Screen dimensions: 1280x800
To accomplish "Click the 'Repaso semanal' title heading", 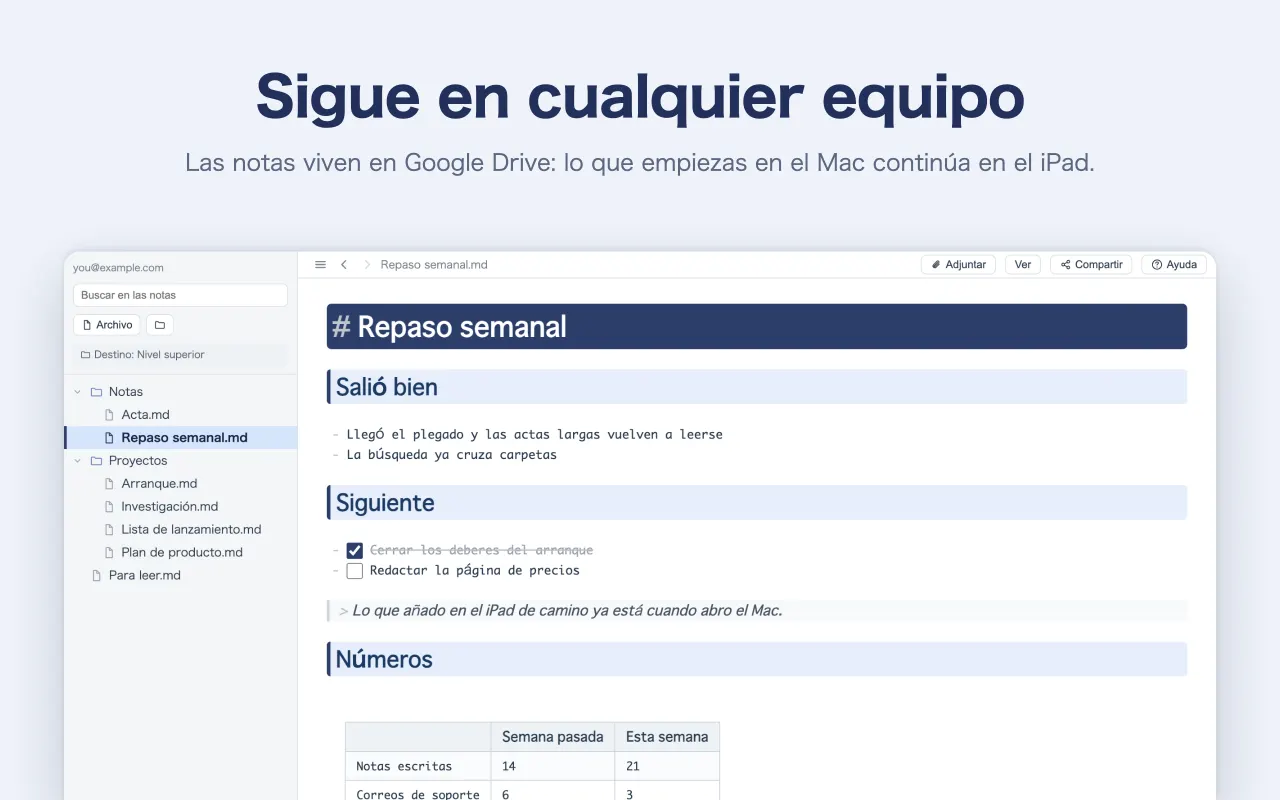I will coord(757,327).
